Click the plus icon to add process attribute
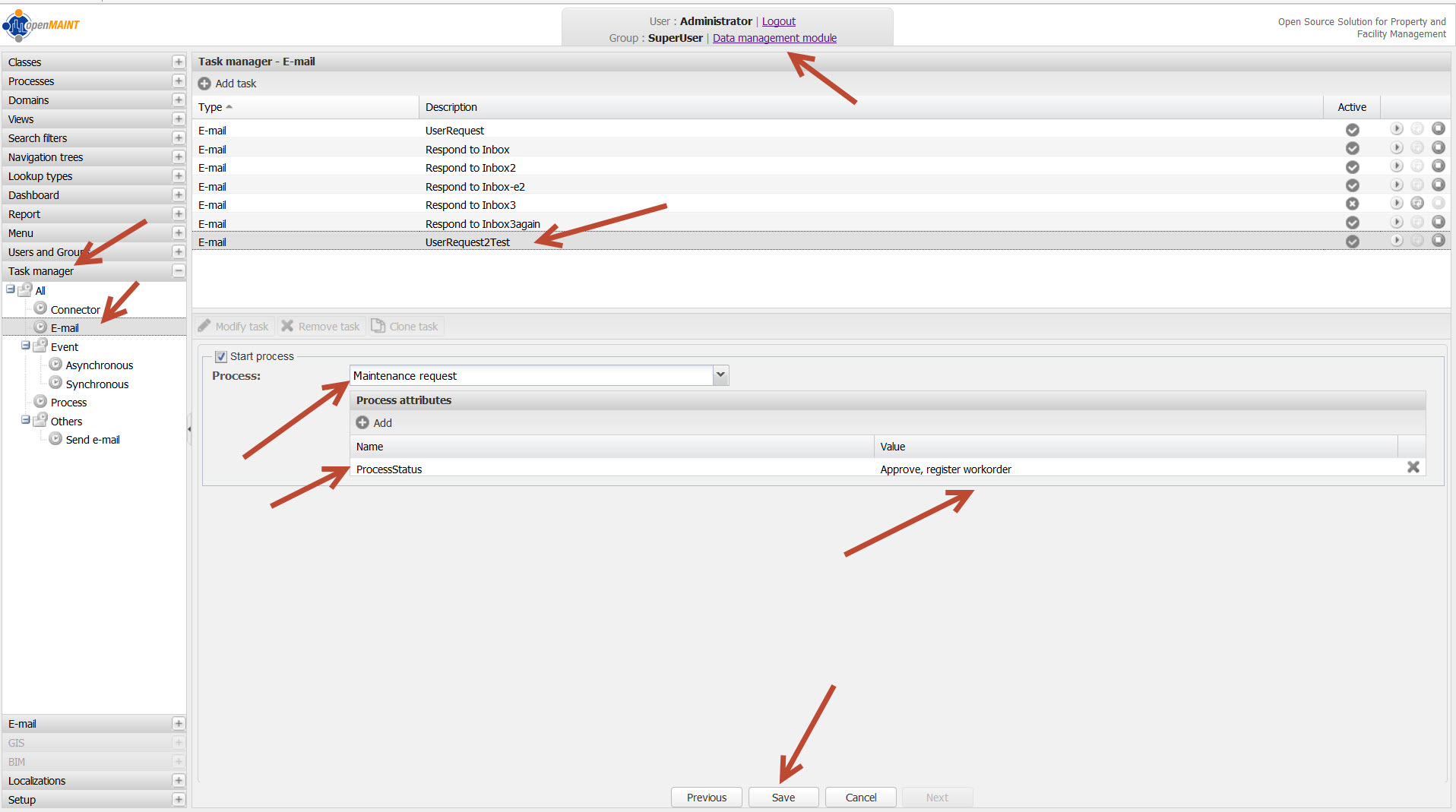This screenshot has height=812, width=1456. [362, 423]
